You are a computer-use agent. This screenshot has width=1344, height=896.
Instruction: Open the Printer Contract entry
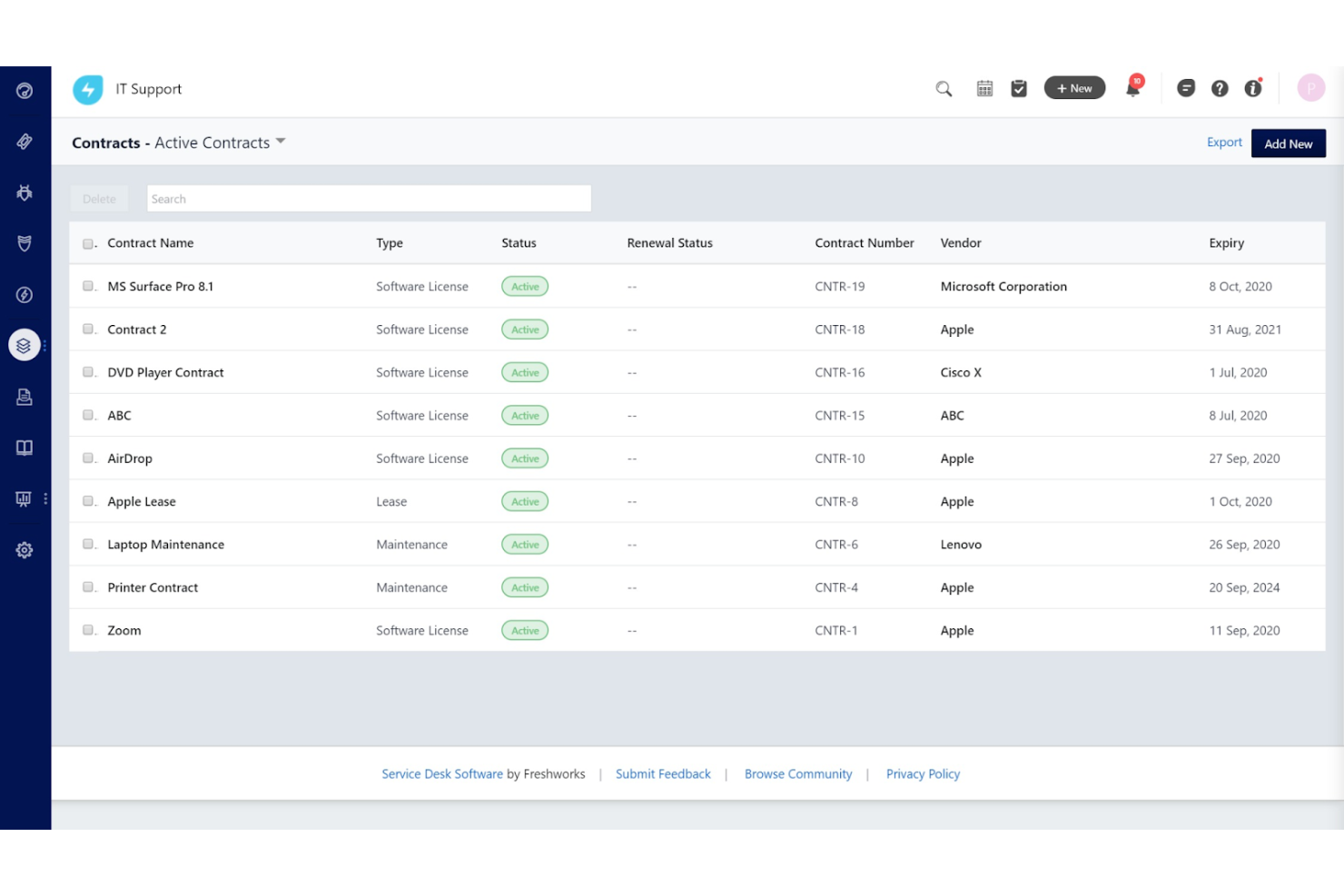click(x=153, y=587)
